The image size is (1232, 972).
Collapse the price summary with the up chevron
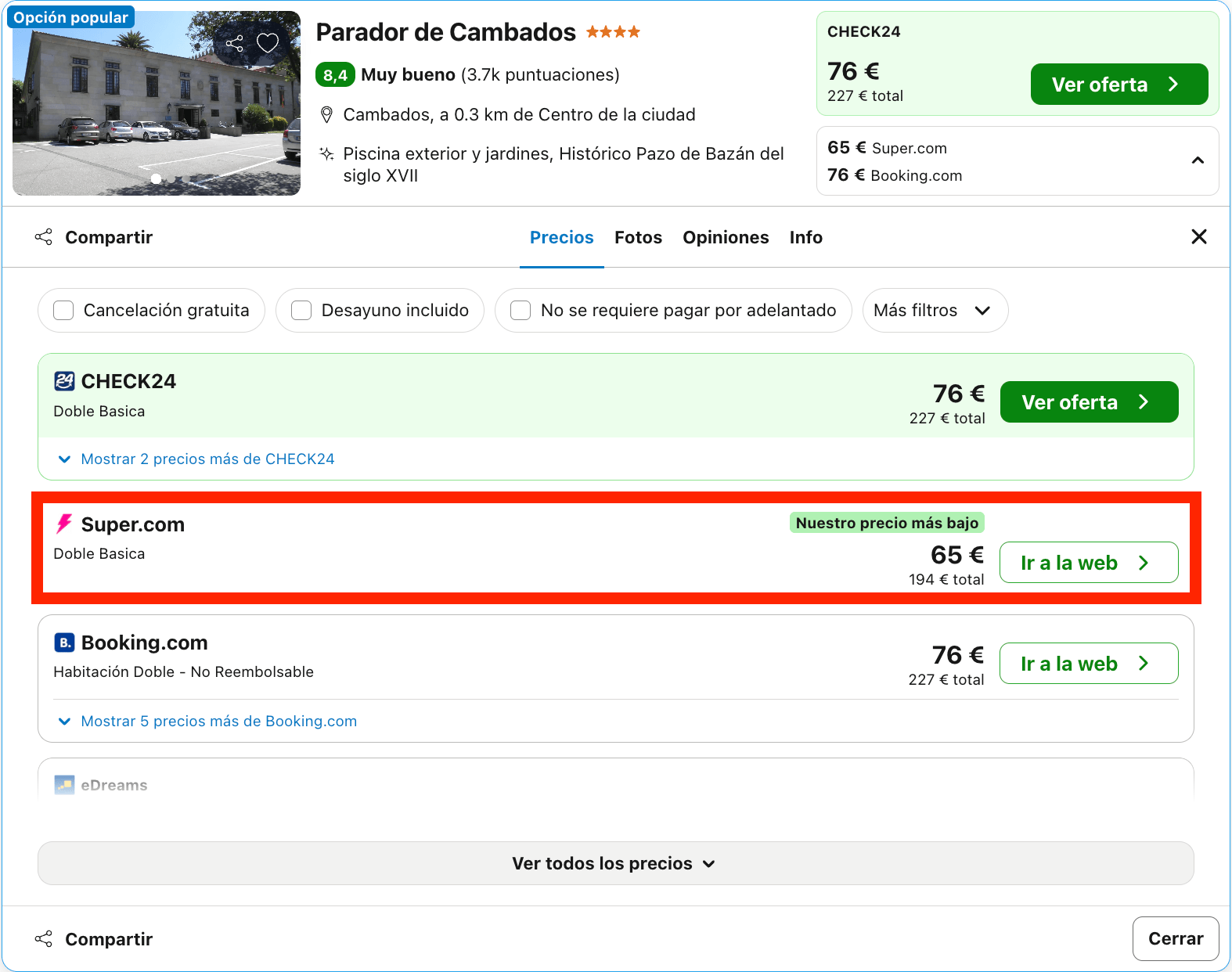pos(1198,160)
